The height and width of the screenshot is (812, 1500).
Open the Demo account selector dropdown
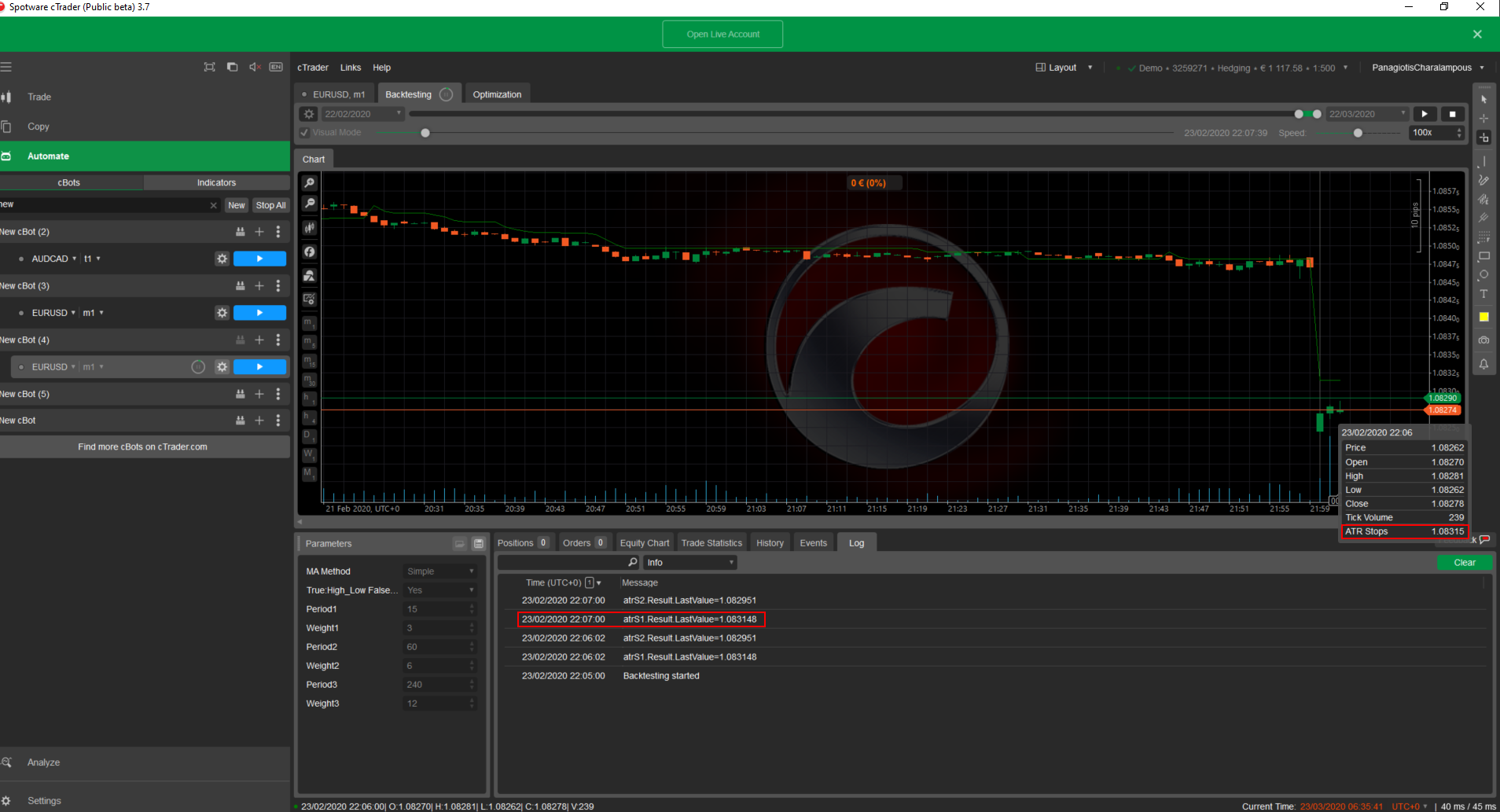(1238, 68)
